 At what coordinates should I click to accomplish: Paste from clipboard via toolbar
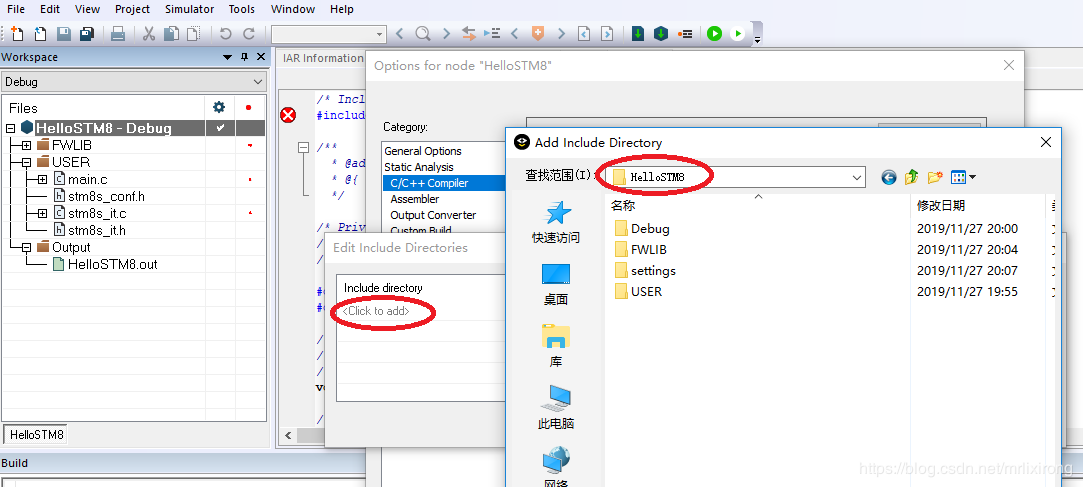pyautogui.click(x=194, y=33)
